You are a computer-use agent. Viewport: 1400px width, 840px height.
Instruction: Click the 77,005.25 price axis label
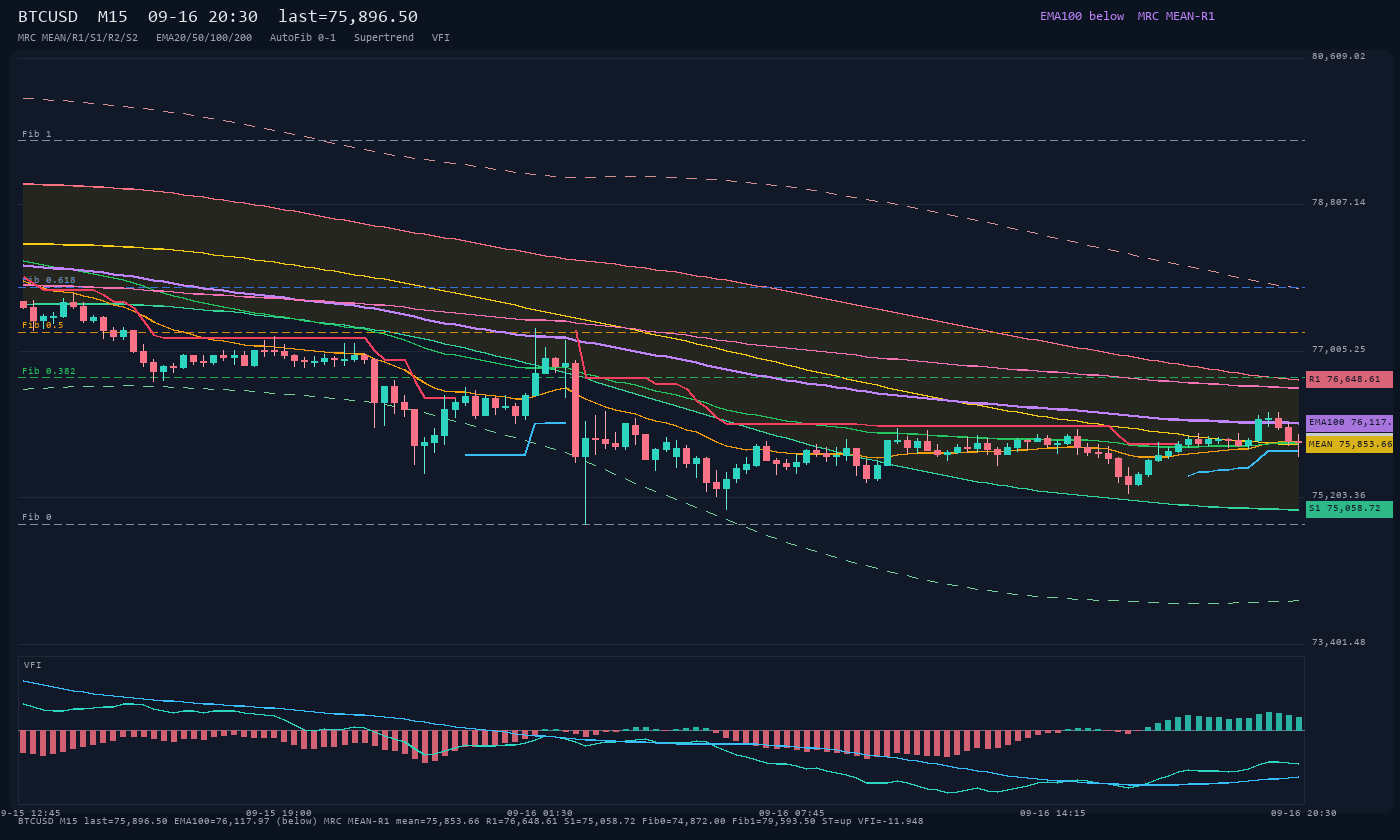1338,349
